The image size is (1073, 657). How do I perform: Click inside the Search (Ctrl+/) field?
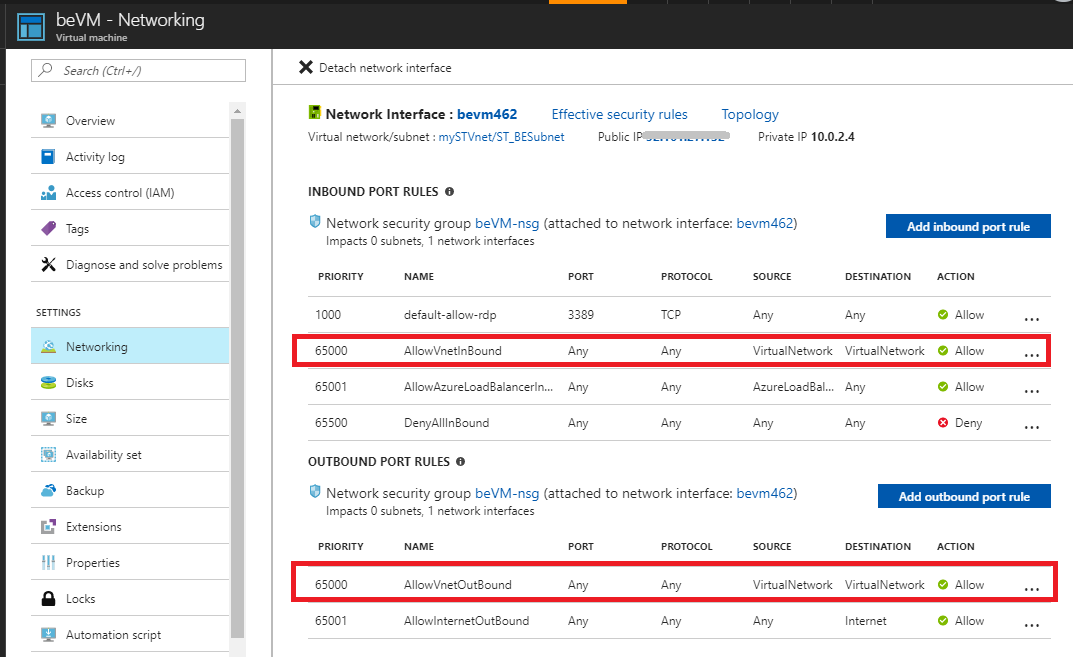click(x=150, y=71)
